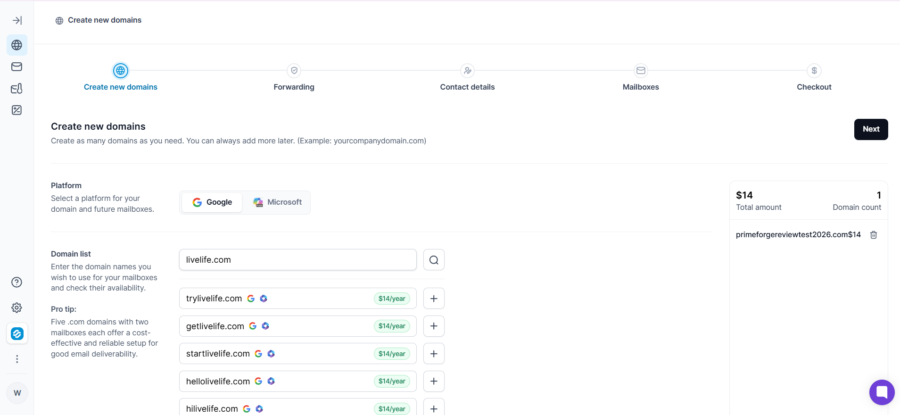
Task: Remove primeforgereviewtest2026.com with the trash icon
Action: [x=874, y=235]
